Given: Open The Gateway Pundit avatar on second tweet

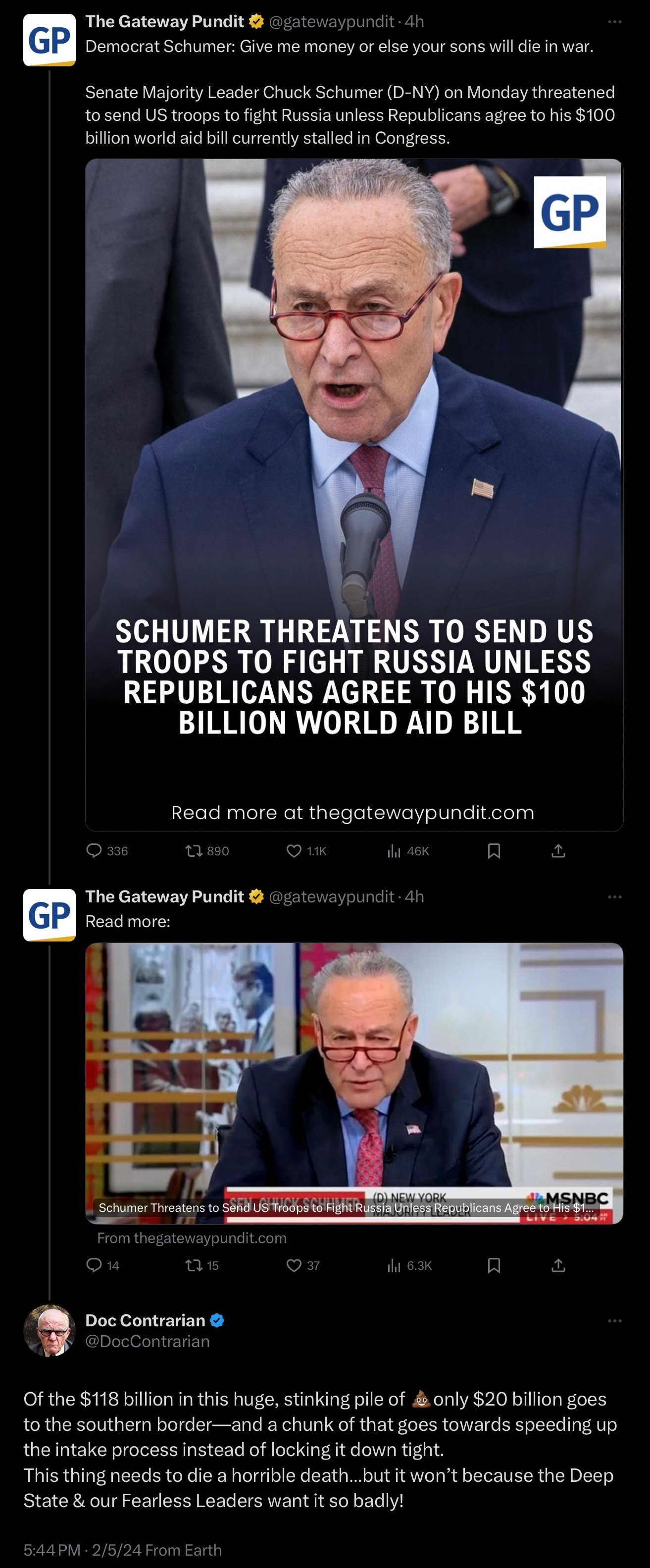Looking at the screenshot, I should click(x=50, y=915).
